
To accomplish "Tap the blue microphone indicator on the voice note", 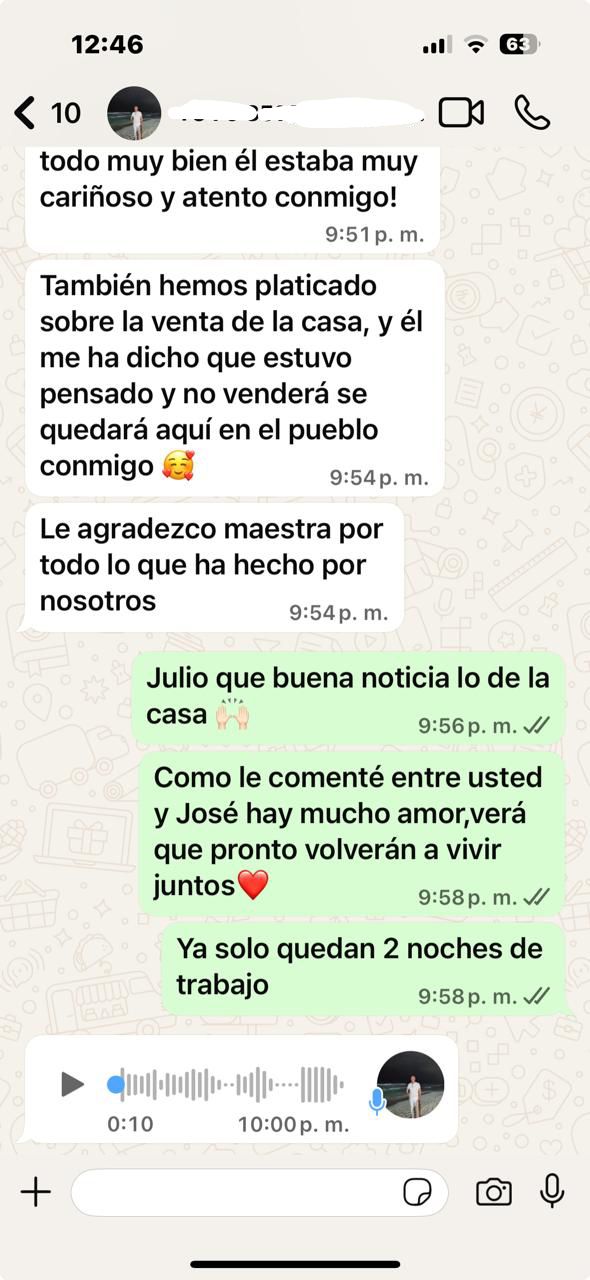I will (377, 1102).
